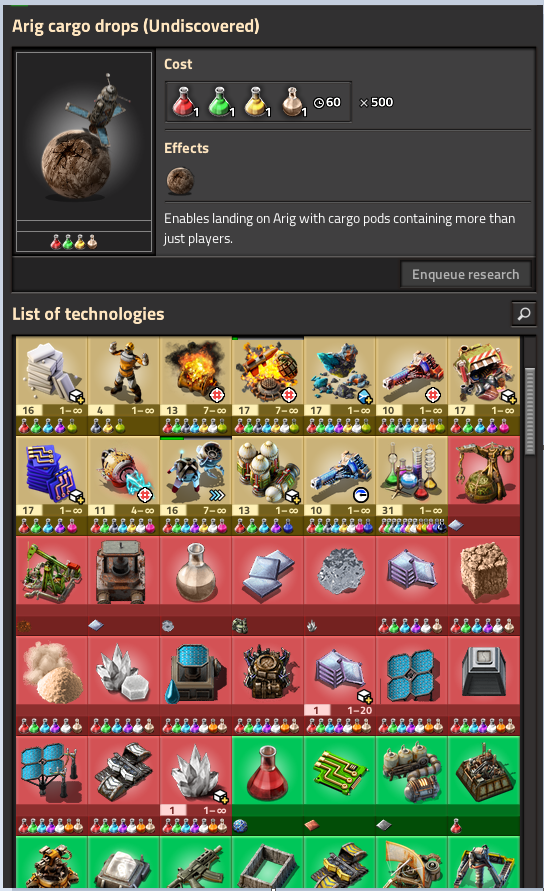Image resolution: width=544 pixels, height=891 pixels.
Task: Click the Arig planet effect icon
Action: 180,181
